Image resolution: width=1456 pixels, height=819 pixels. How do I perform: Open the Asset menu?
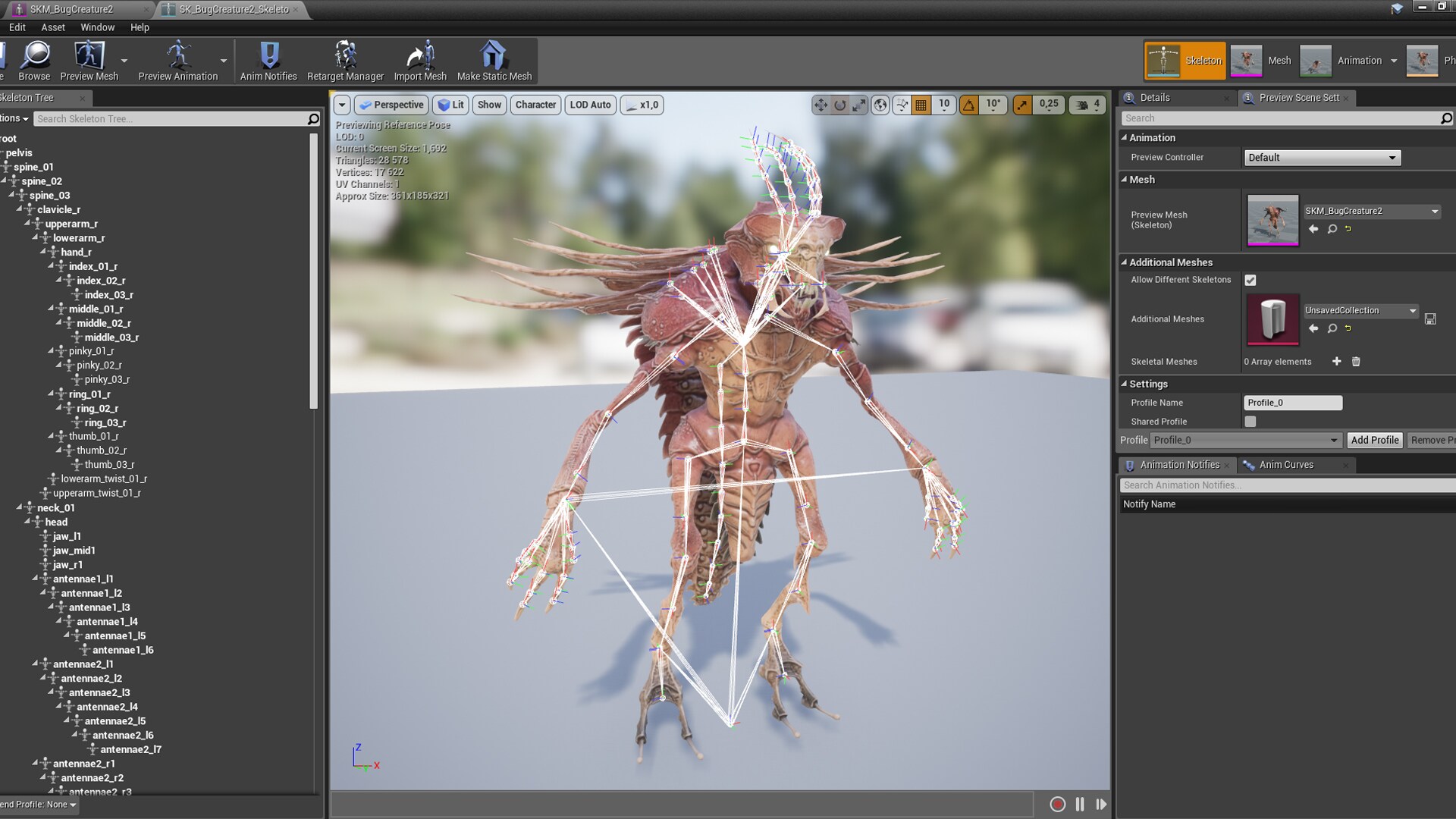click(53, 27)
